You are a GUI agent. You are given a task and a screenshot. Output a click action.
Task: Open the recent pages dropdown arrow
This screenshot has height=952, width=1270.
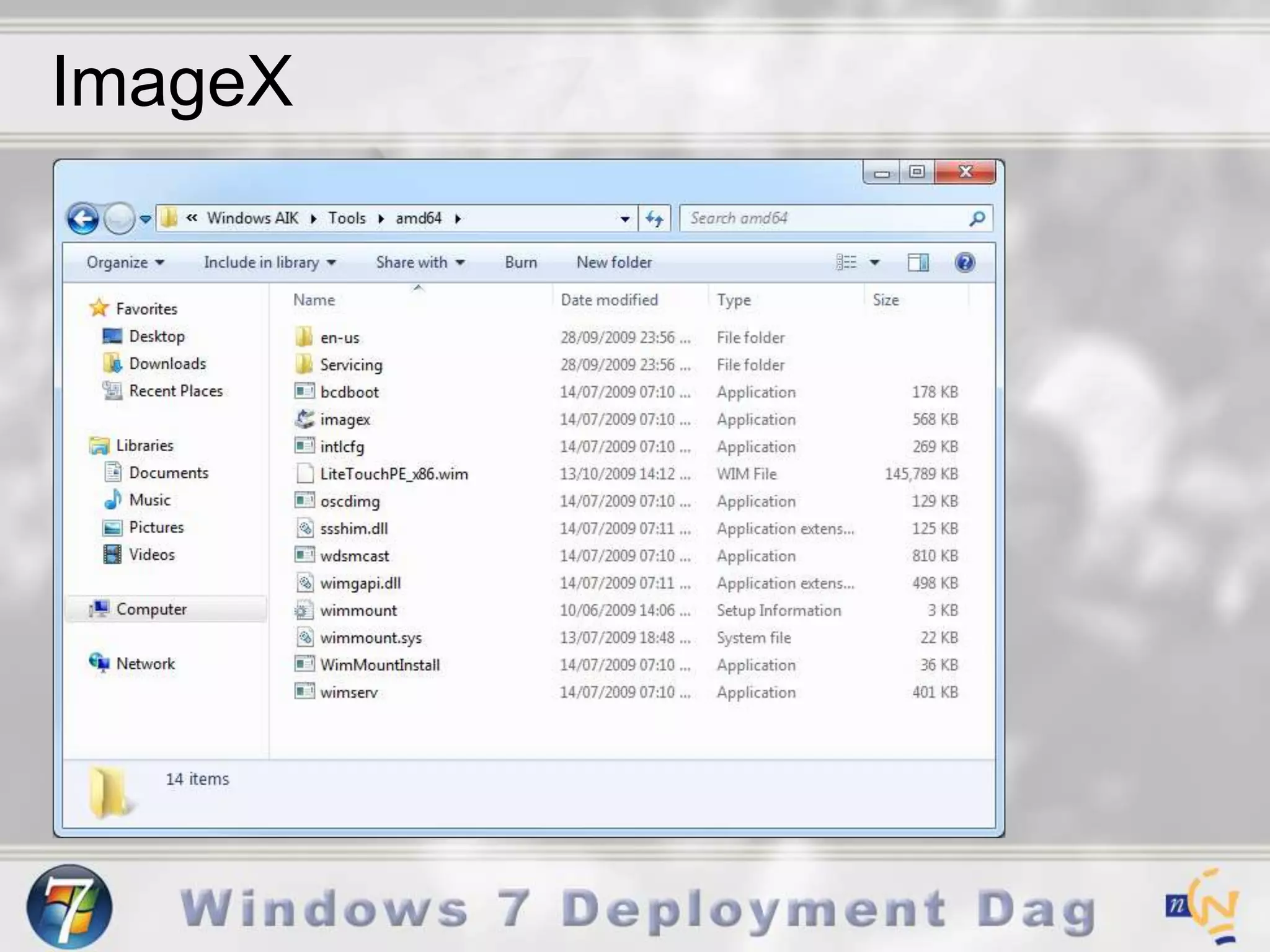146,219
